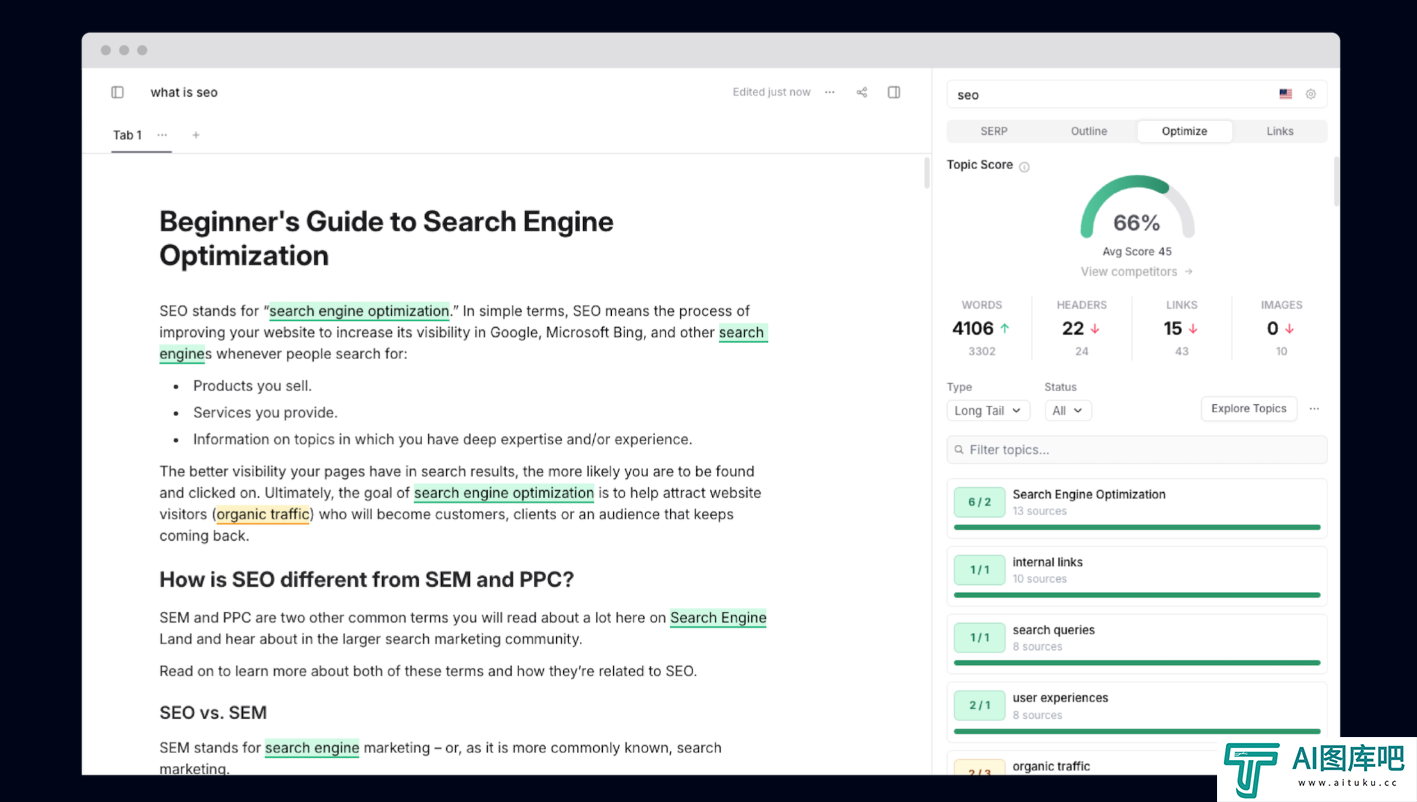Switch to the Links tab
This screenshot has width=1417, height=802.
click(x=1280, y=131)
